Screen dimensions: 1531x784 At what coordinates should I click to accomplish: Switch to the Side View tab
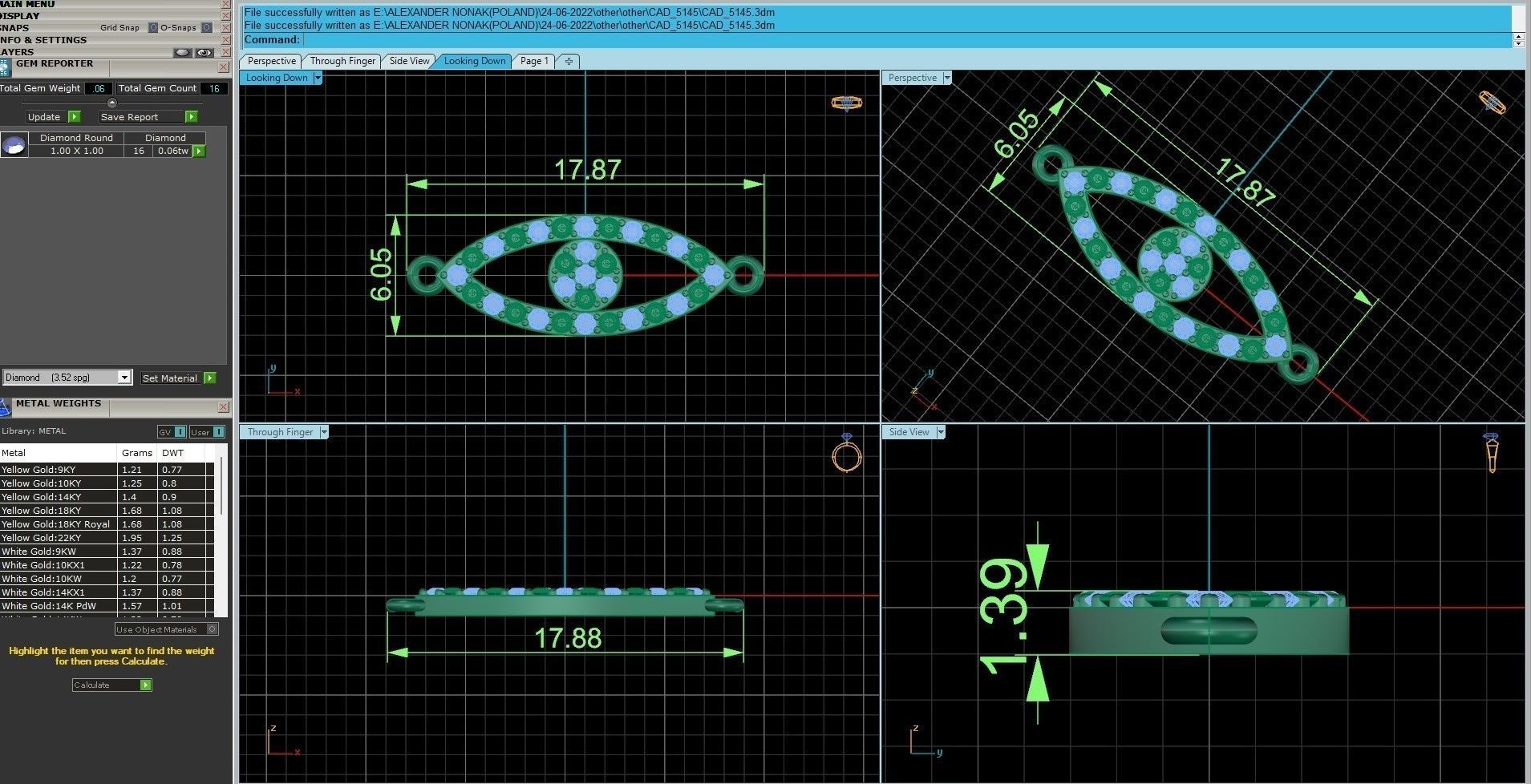(409, 61)
